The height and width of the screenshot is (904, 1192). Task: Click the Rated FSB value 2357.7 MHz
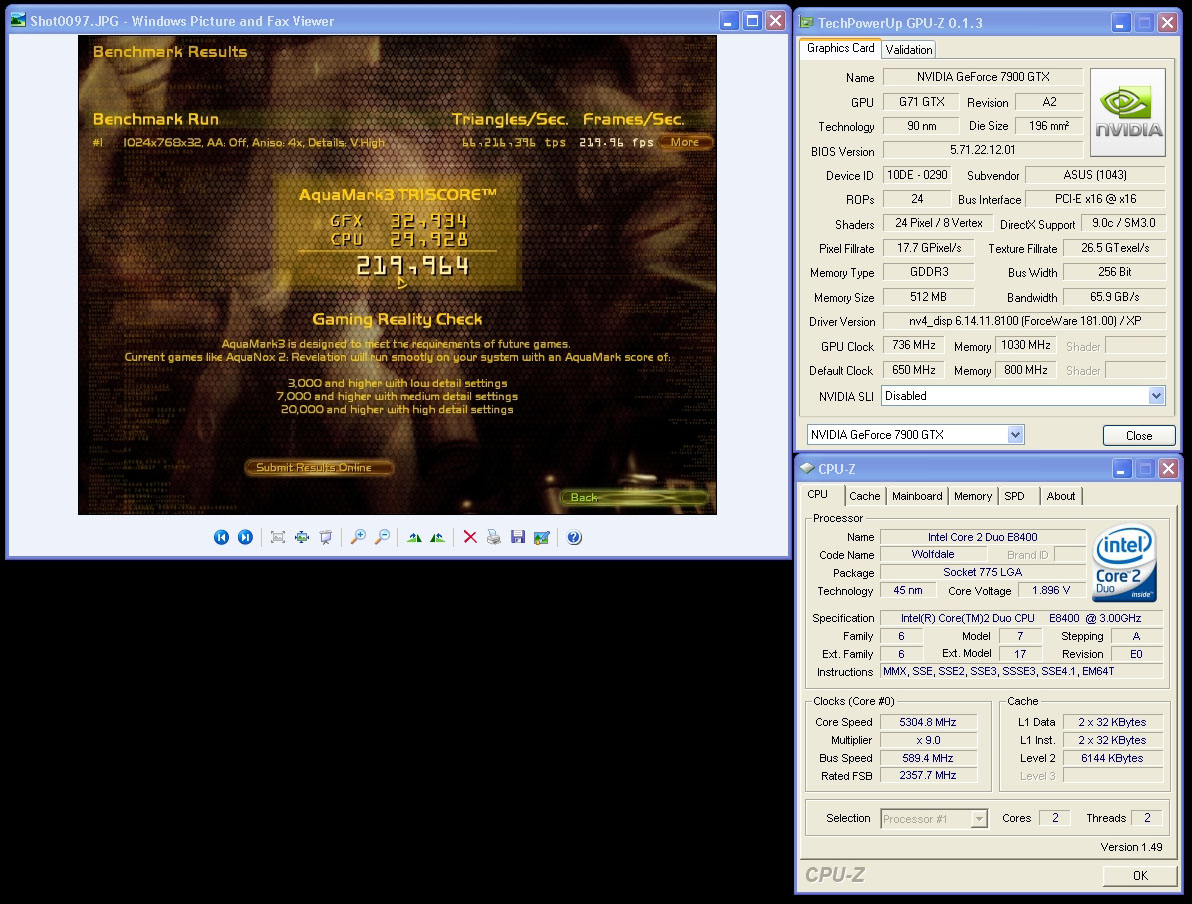click(927, 776)
